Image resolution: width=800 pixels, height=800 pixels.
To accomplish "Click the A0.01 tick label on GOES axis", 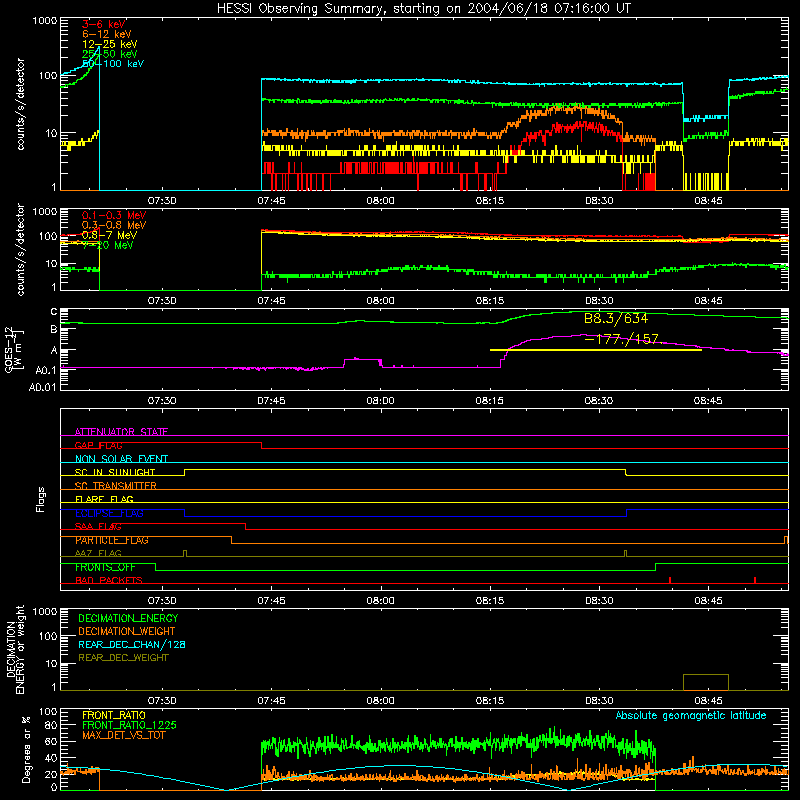I will [42, 388].
